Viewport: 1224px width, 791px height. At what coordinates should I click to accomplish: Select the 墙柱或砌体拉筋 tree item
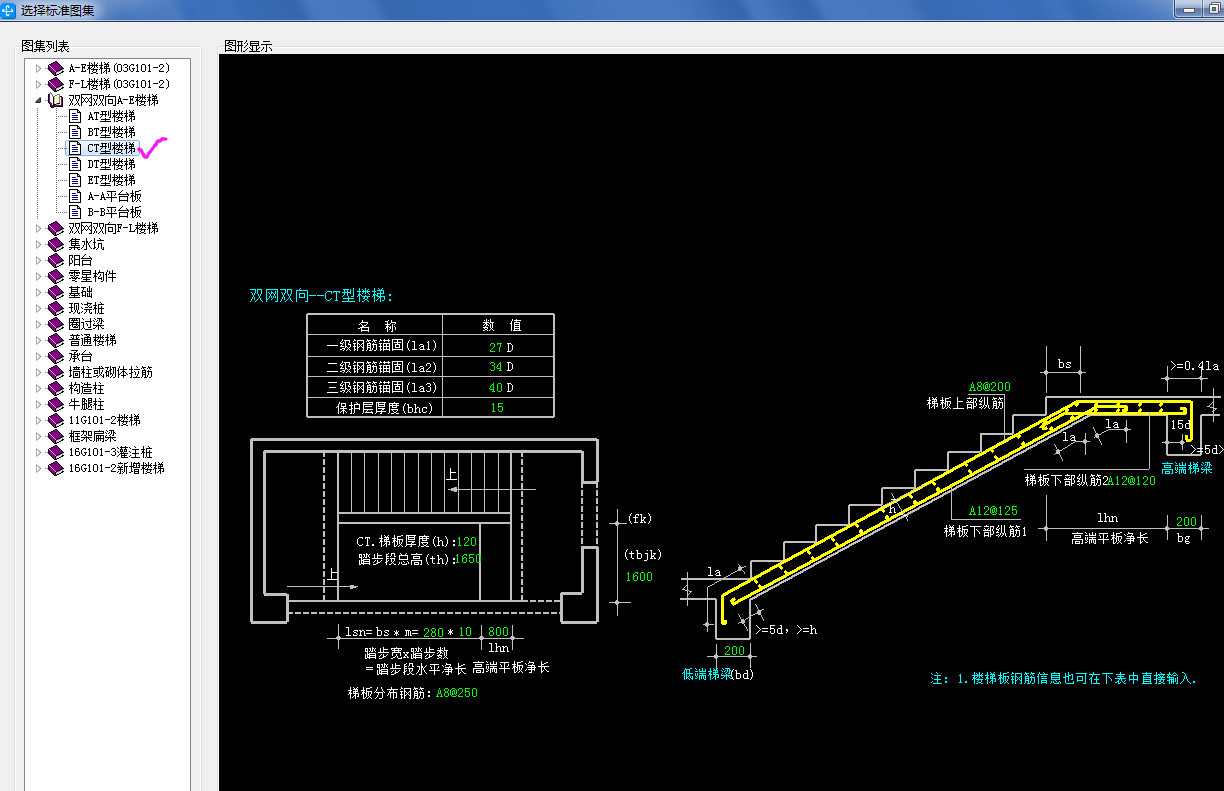(110, 372)
